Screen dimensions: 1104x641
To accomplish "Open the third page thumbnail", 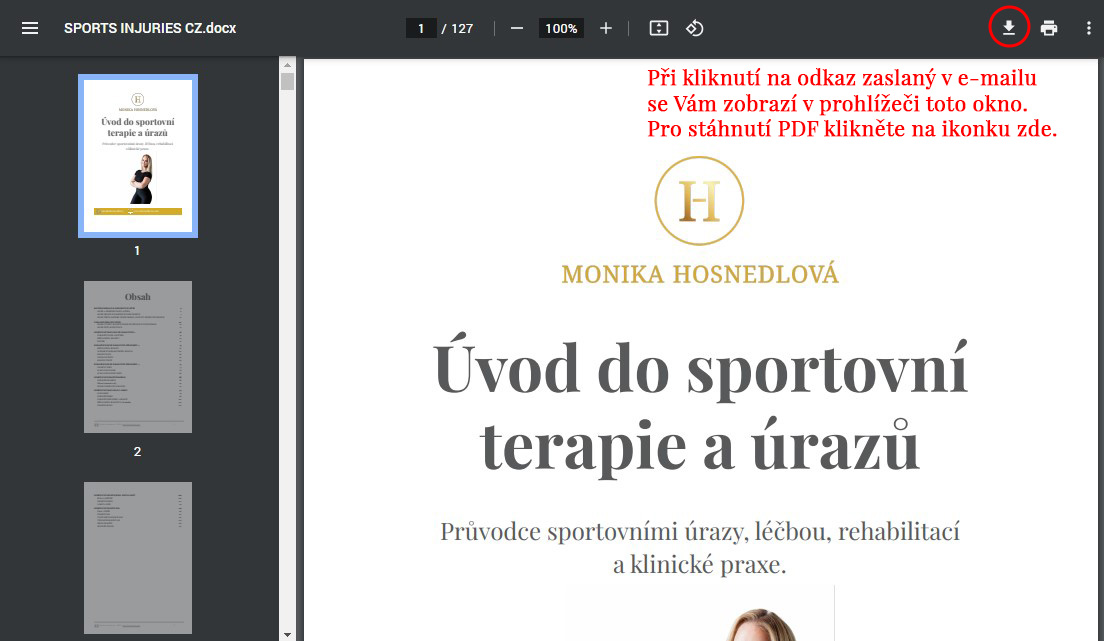I will click(x=138, y=558).
